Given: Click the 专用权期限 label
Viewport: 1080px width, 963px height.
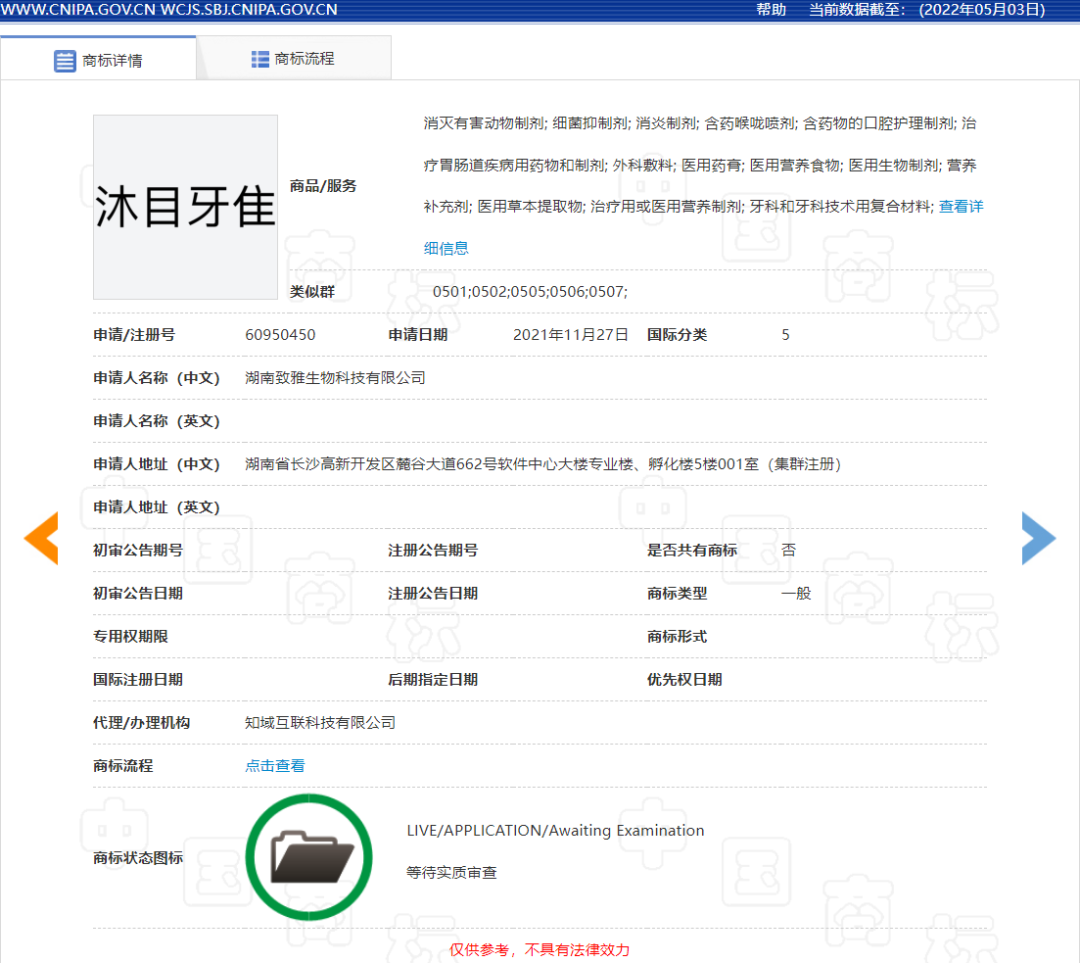Looking at the screenshot, I should (131, 636).
